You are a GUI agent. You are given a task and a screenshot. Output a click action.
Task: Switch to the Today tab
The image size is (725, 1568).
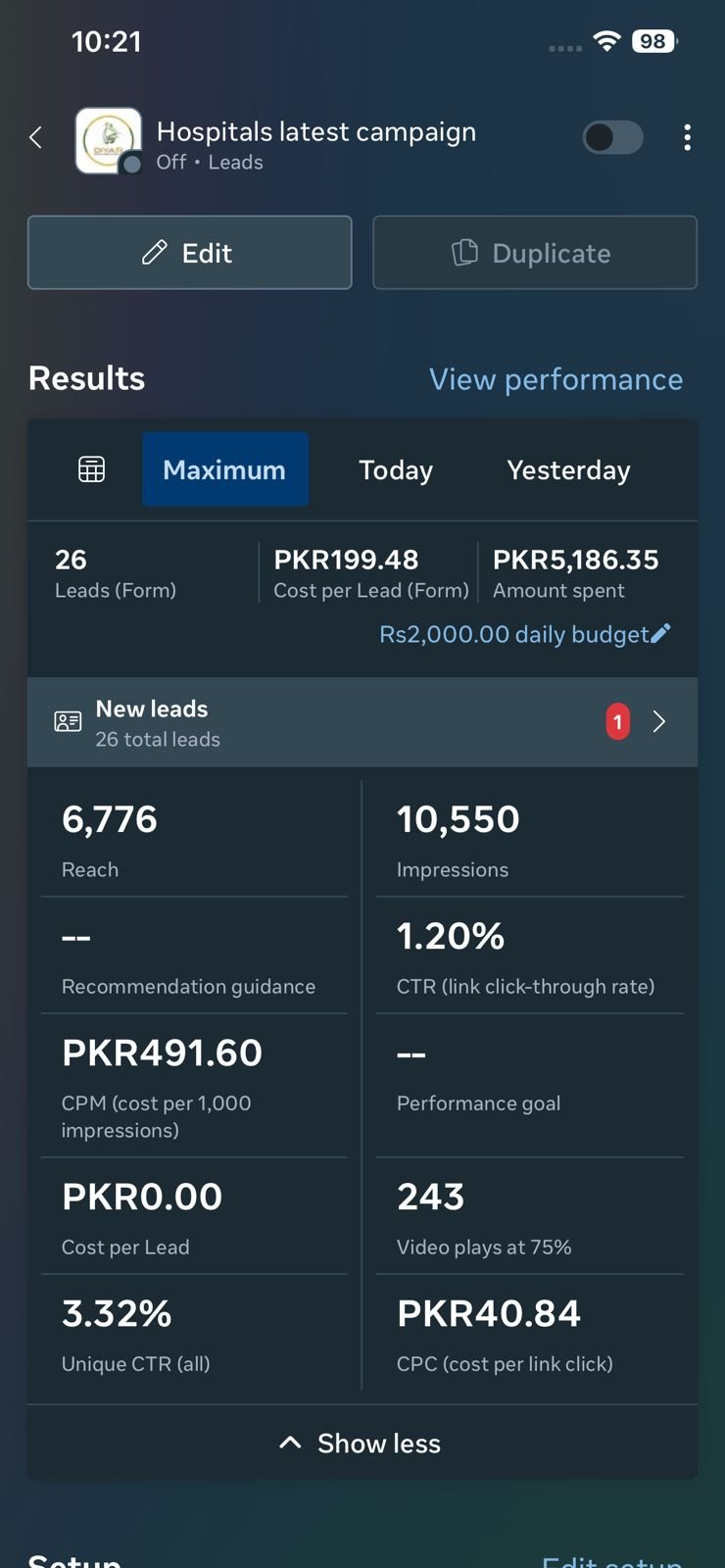396,470
